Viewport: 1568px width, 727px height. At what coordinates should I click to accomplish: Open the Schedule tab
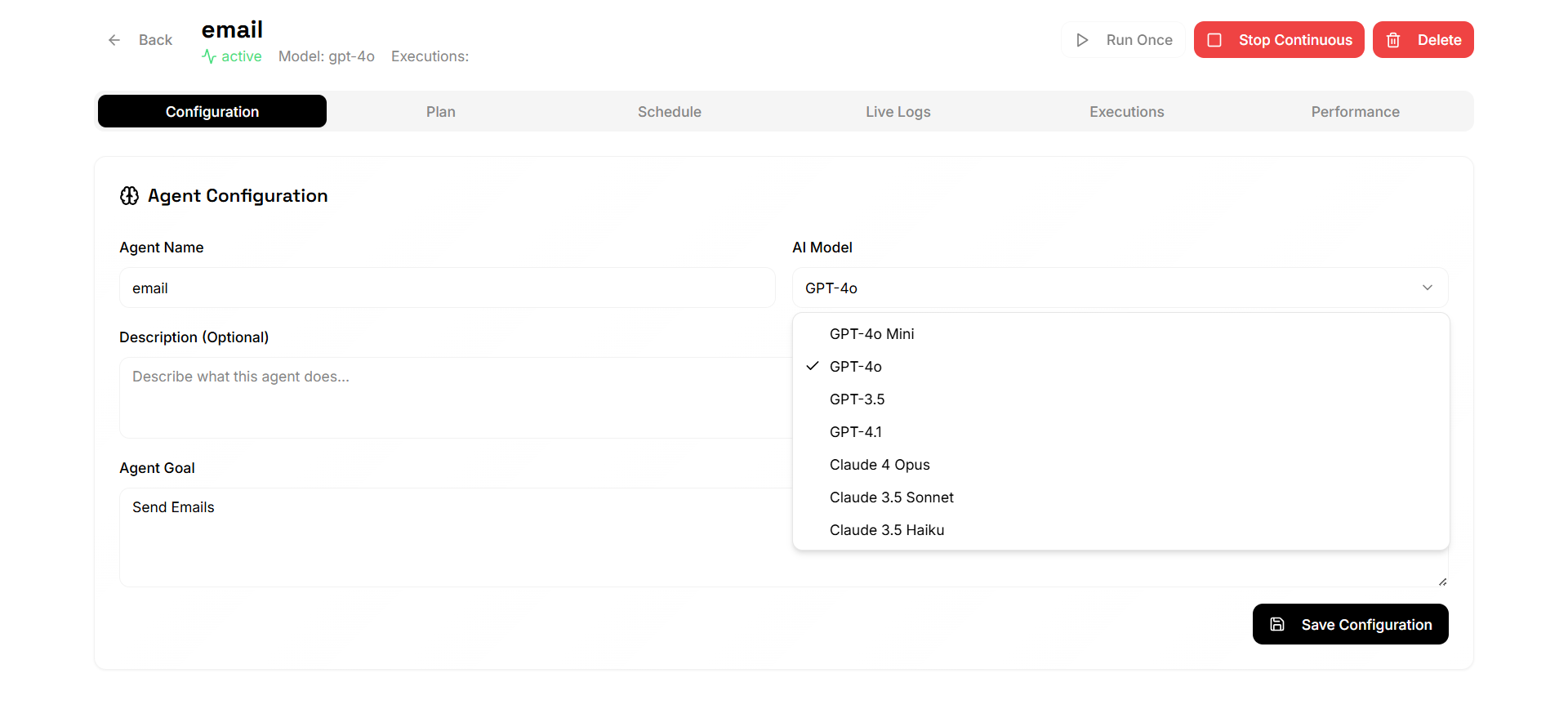[670, 111]
